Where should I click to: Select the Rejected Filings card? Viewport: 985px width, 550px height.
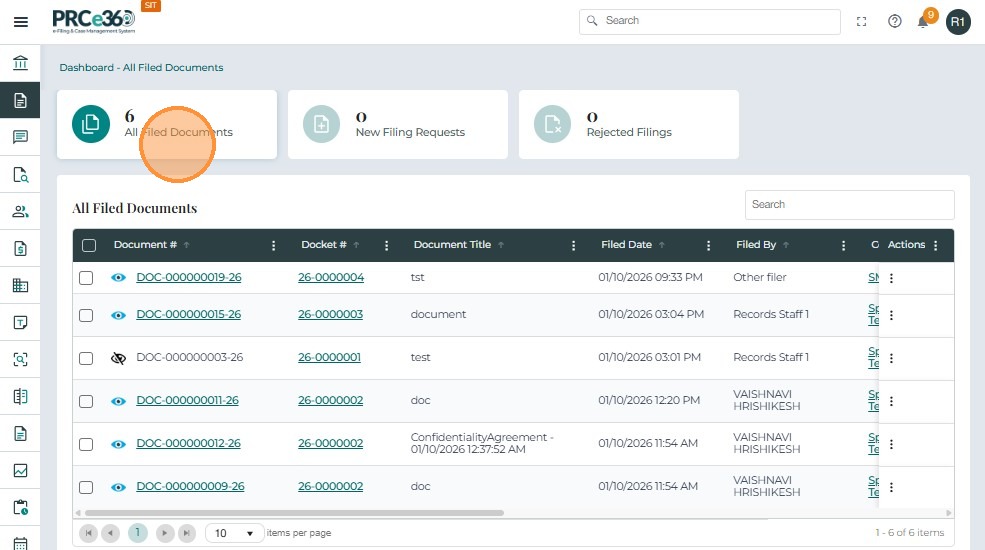coord(628,124)
